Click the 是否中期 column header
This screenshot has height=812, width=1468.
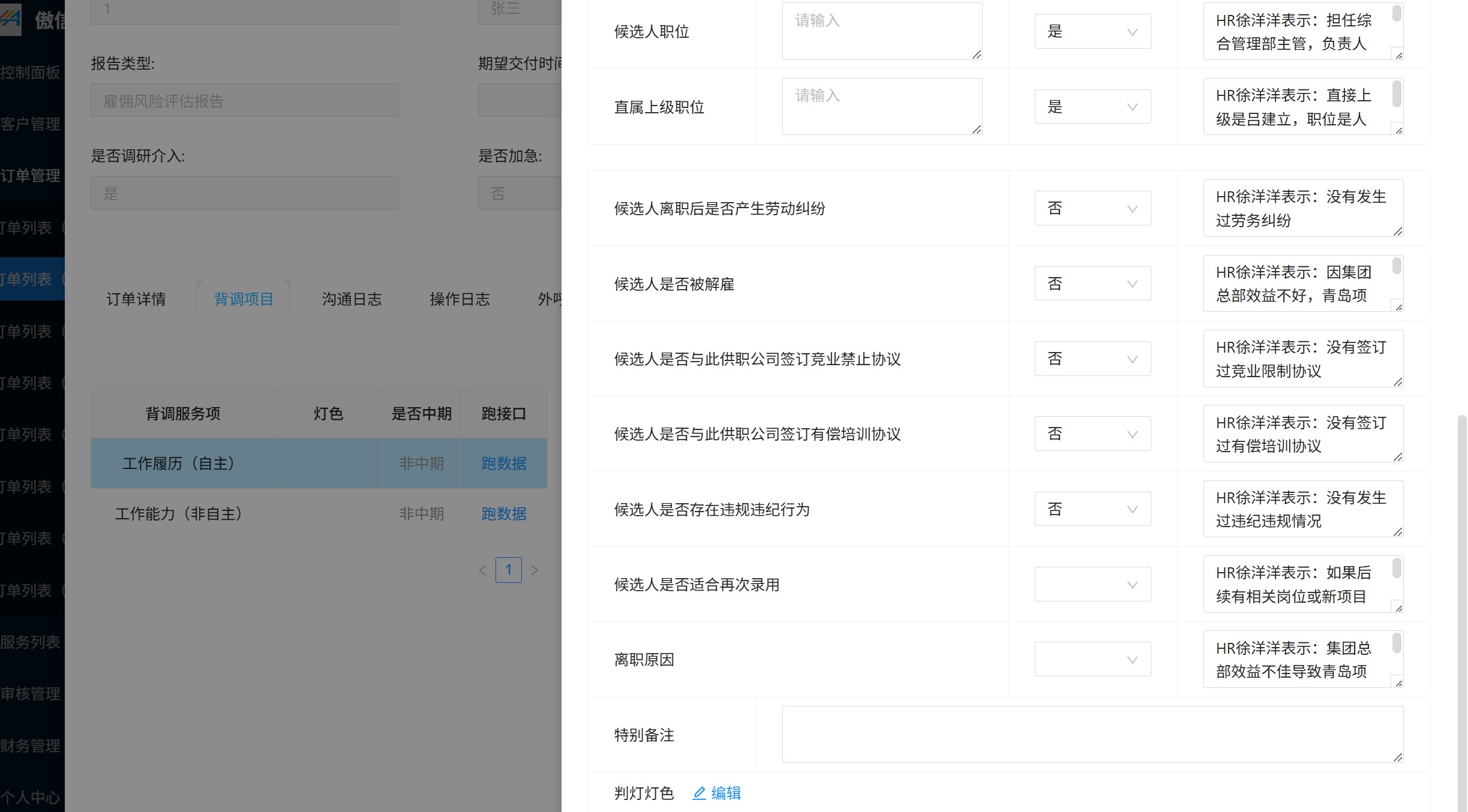tap(421, 413)
